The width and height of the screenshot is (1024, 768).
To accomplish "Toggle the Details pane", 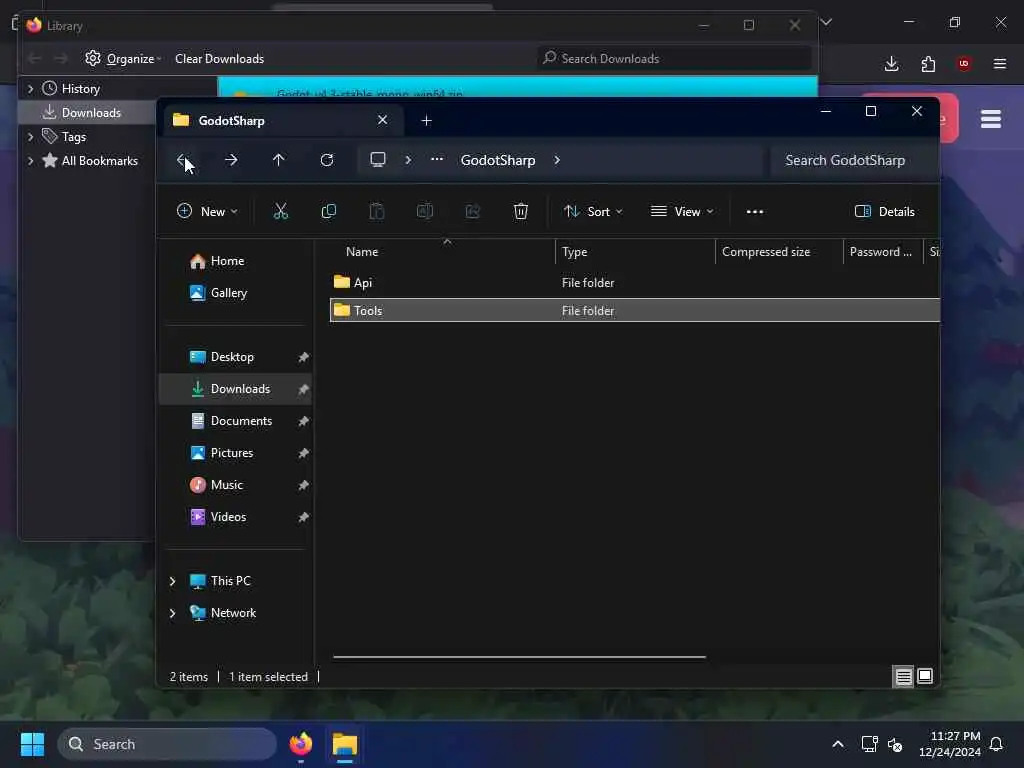I will pos(885,212).
